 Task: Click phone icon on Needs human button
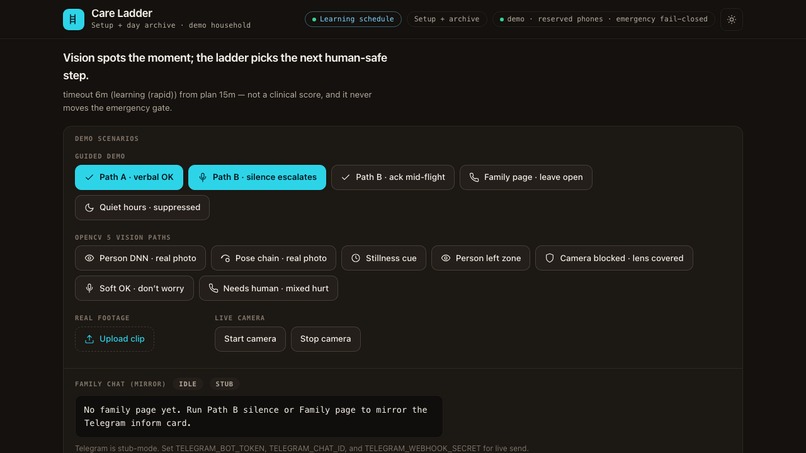coord(213,288)
